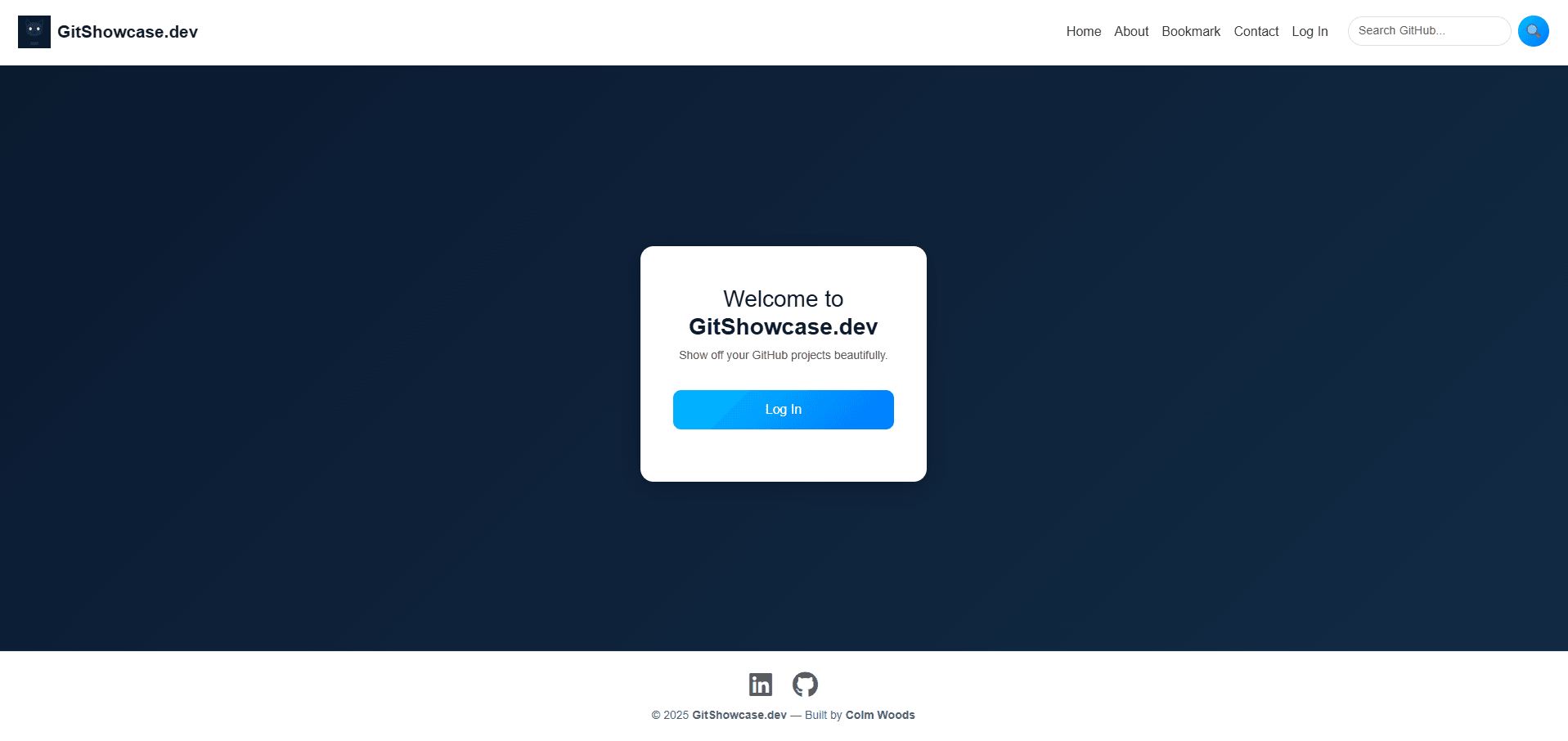Navigate to Home in the navbar
The width and height of the screenshot is (1568, 741).
(x=1083, y=31)
